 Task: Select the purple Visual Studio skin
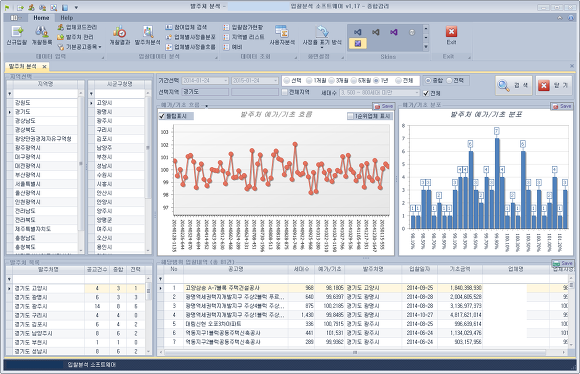pyautogui.click(x=394, y=32)
